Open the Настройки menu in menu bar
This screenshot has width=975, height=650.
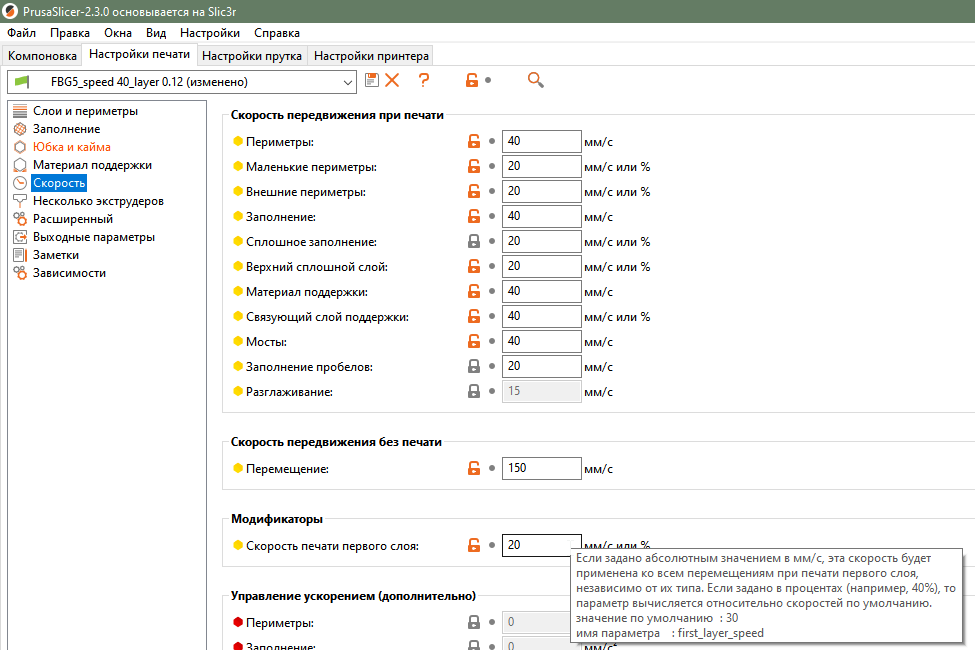pos(209,33)
